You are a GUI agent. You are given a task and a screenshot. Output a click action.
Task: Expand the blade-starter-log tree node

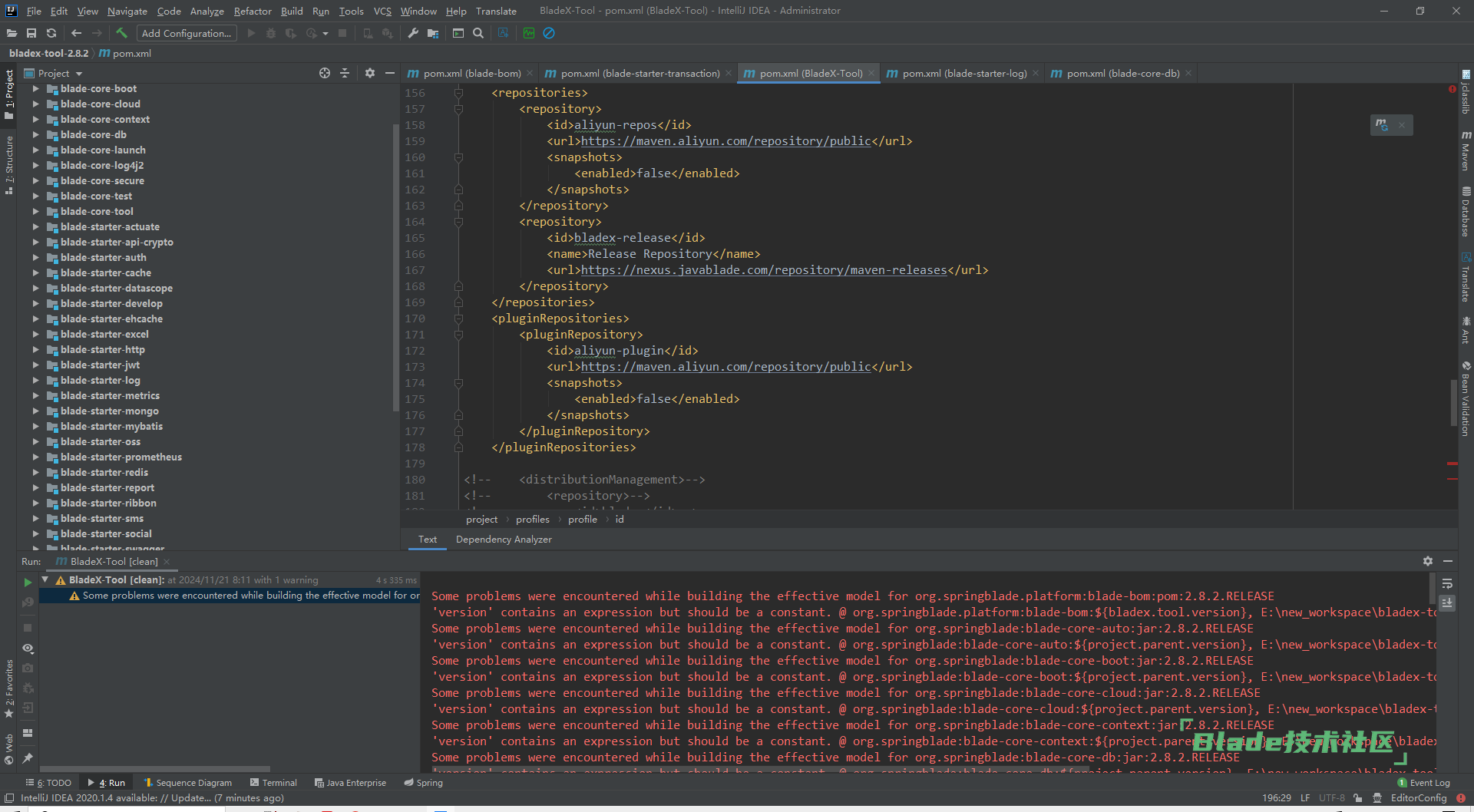tap(35, 380)
